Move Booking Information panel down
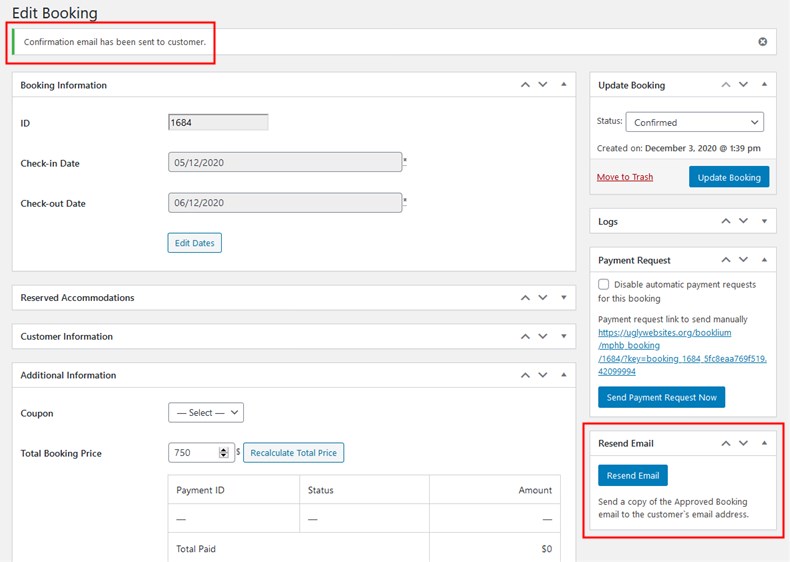790x562 pixels. tap(543, 85)
